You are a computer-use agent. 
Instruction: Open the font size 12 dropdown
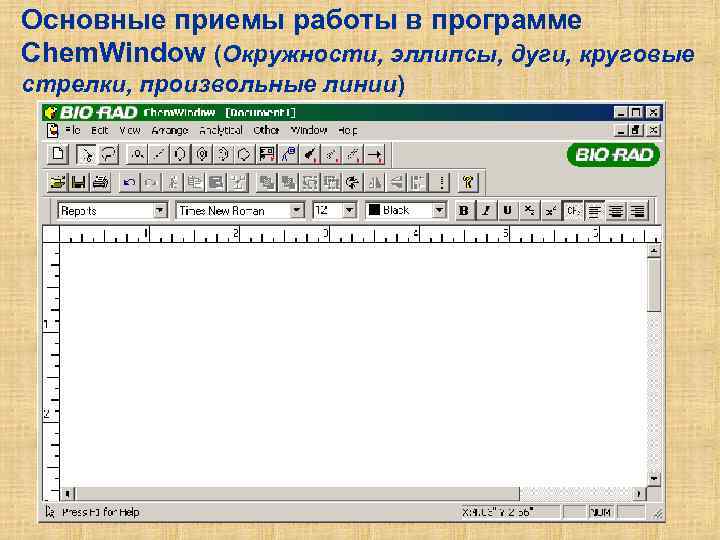pos(349,211)
